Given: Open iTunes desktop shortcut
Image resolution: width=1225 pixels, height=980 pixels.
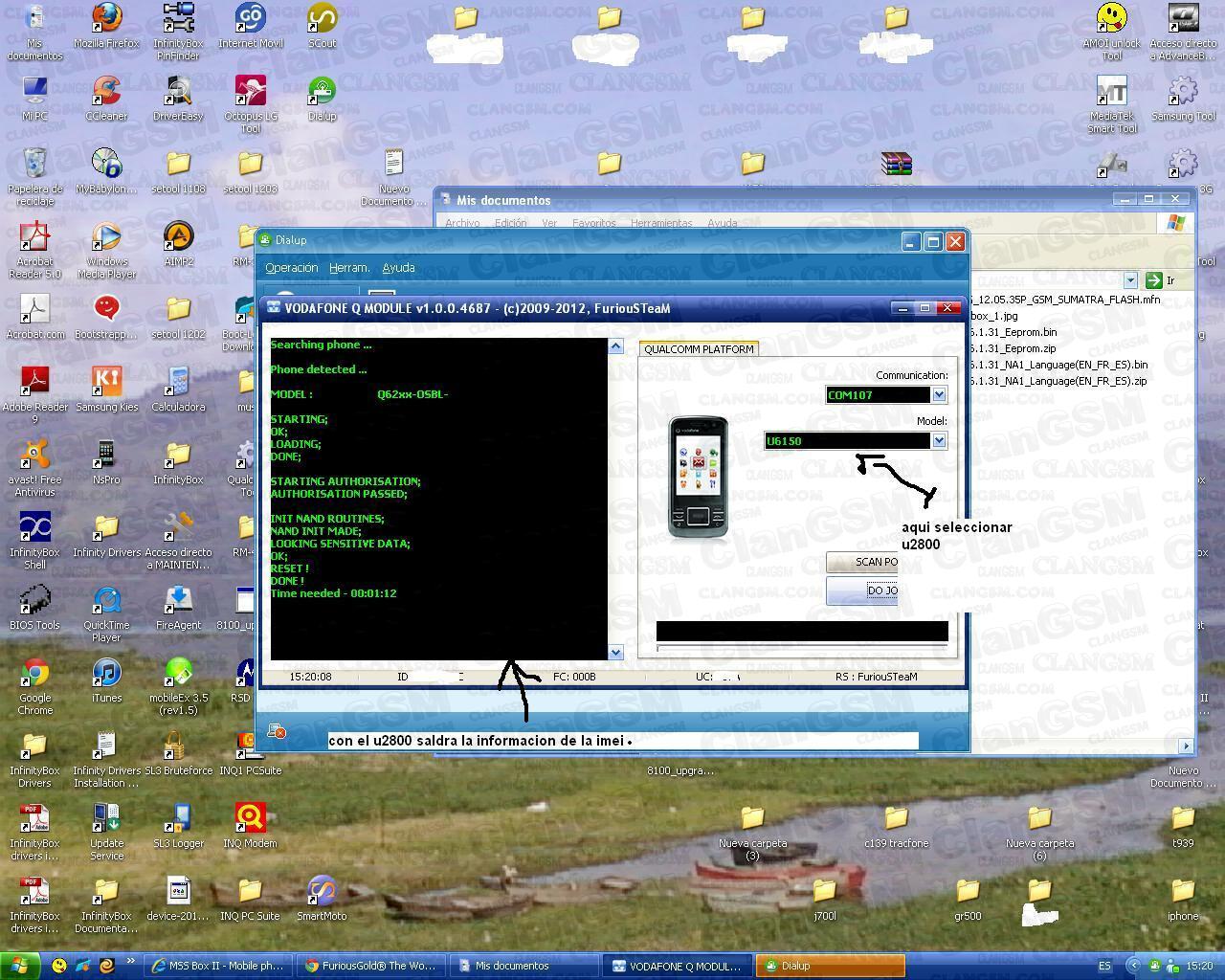Looking at the screenshot, I should pyautogui.click(x=106, y=680).
